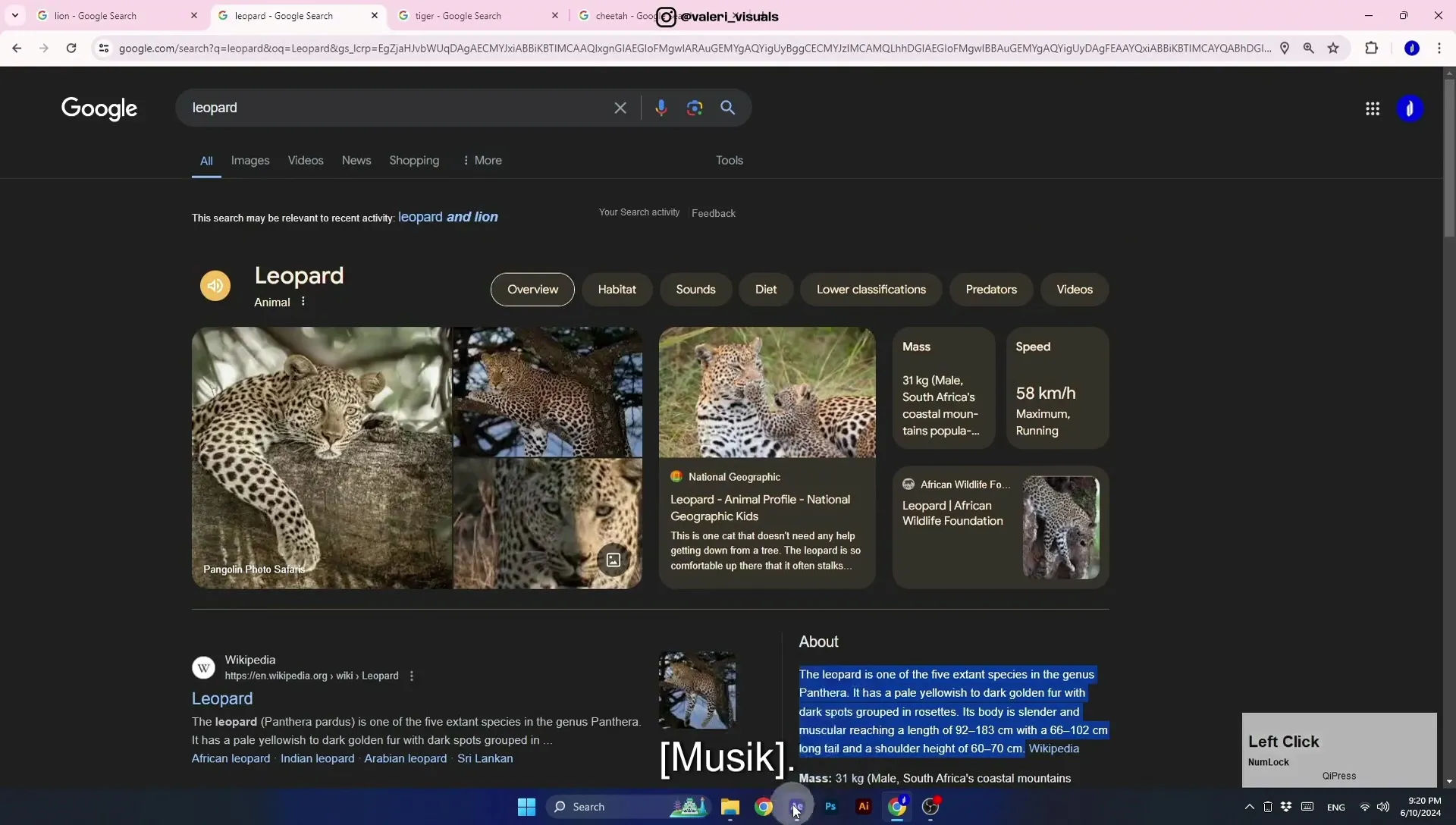Screen dimensions: 1456x825
Task: Open more images icon on leopard collage
Action: [x=613, y=560]
